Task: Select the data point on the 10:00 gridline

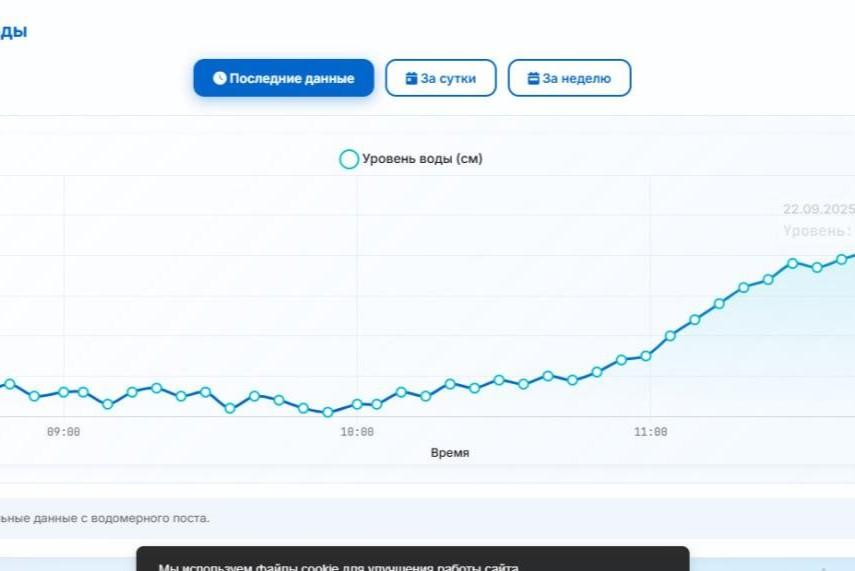Action: [x=357, y=404]
